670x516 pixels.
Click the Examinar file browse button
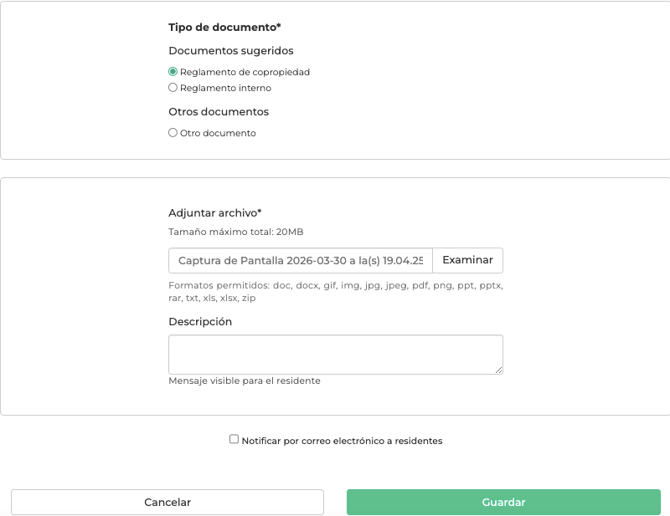tap(467, 260)
